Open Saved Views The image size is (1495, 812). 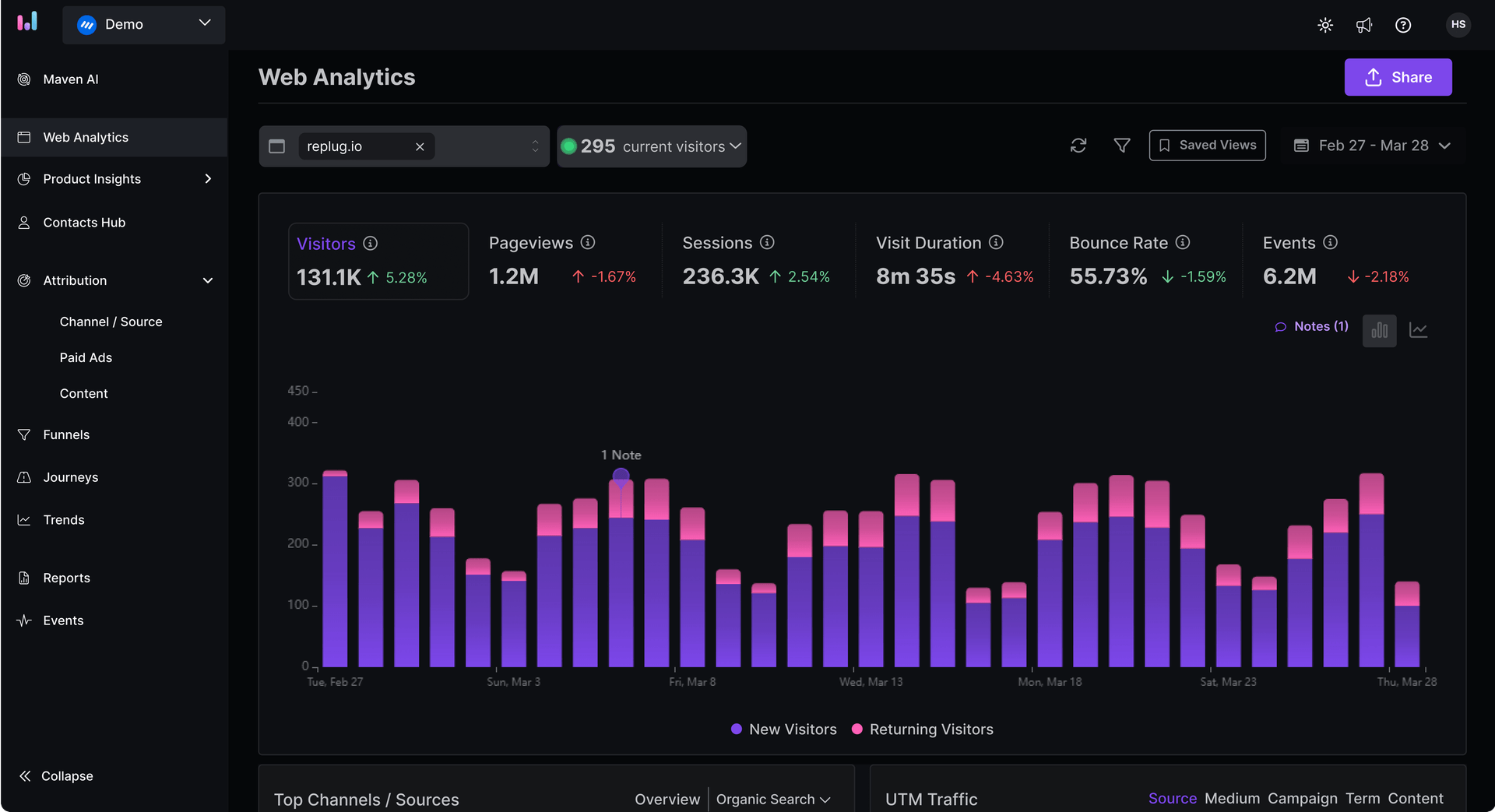click(1207, 146)
